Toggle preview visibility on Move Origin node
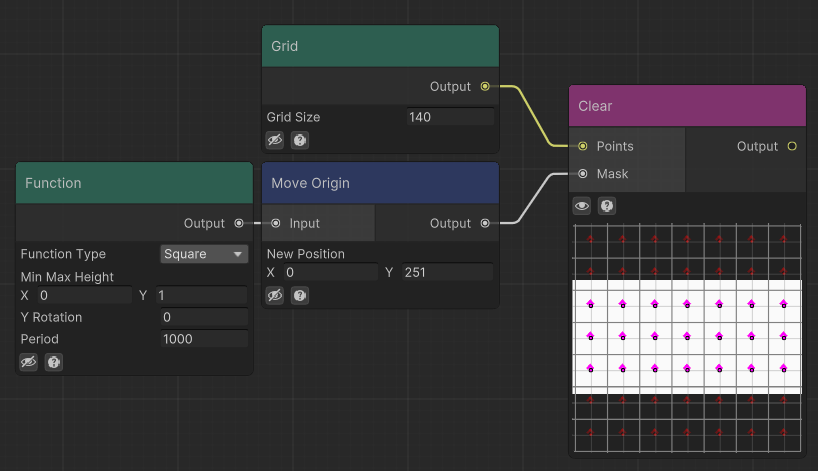The width and height of the screenshot is (818, 471). [x=275, y=296]
